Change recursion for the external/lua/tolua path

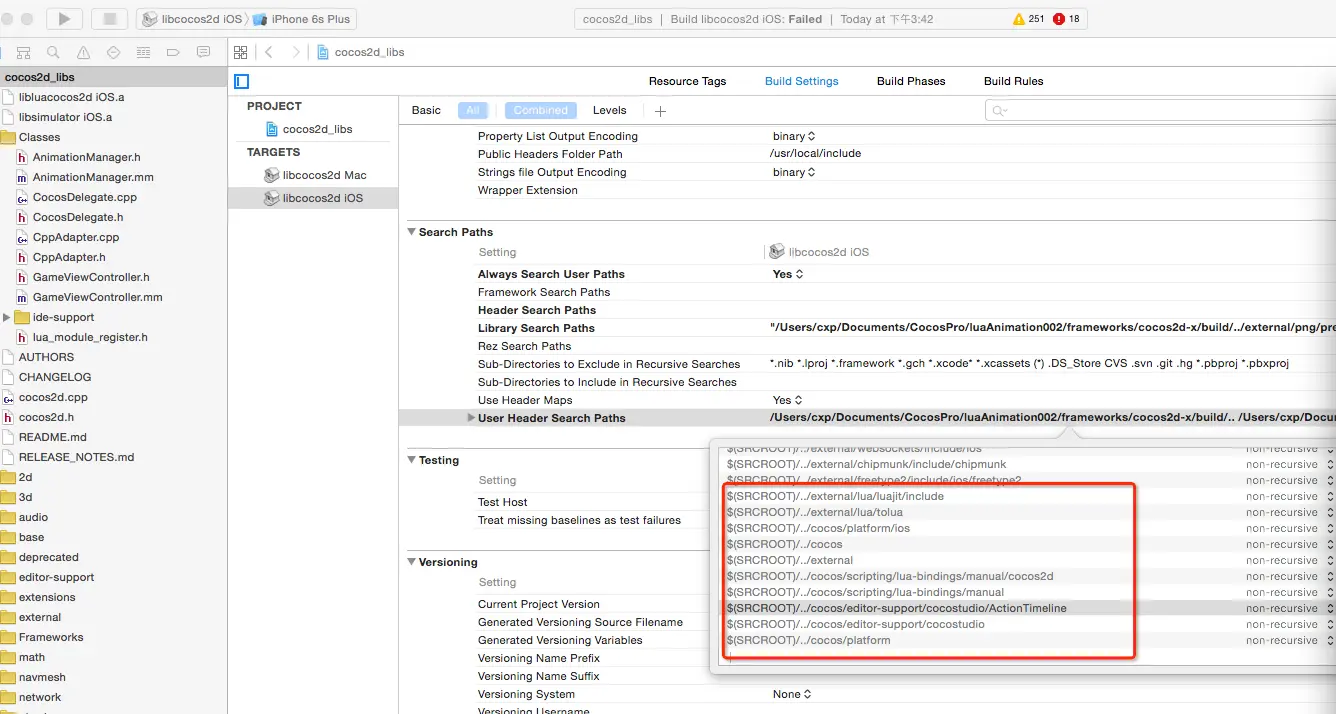point(1289,512)
